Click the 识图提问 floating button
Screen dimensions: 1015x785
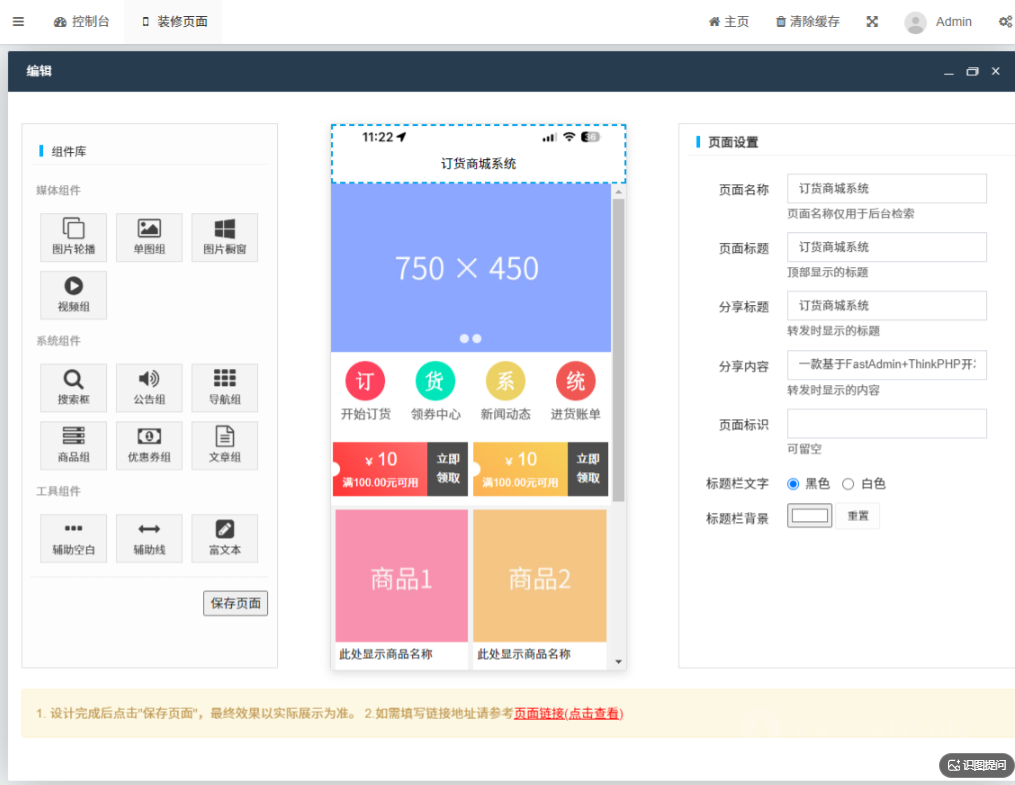pos(976,765)
